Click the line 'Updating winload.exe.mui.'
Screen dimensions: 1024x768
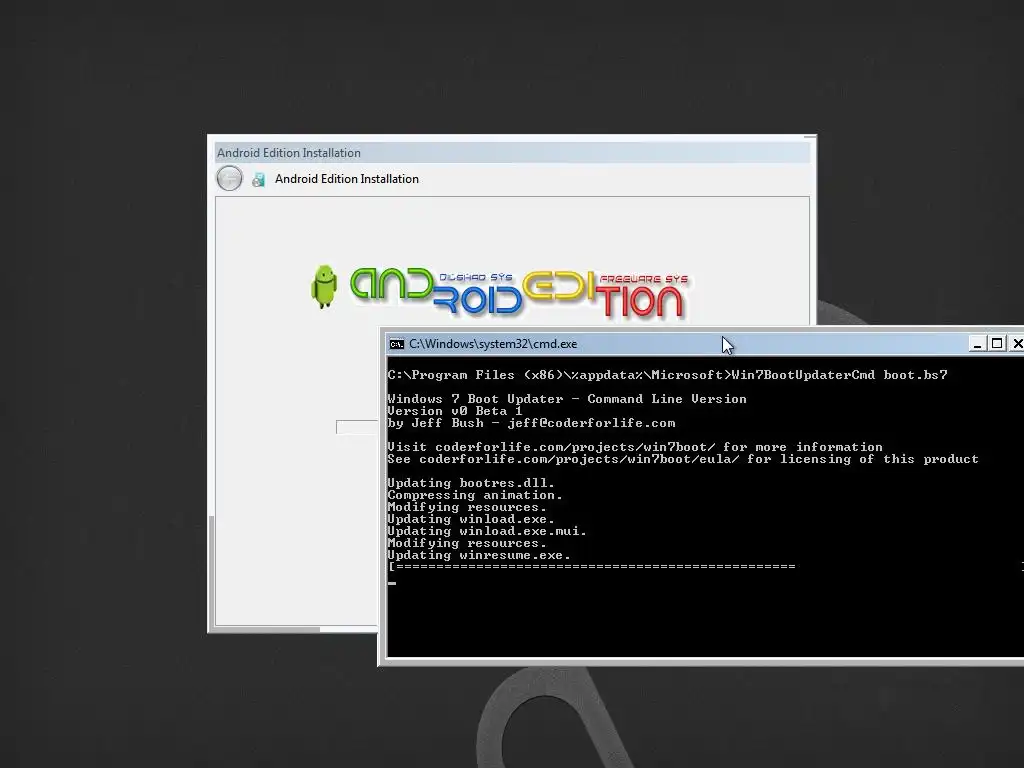487,531
